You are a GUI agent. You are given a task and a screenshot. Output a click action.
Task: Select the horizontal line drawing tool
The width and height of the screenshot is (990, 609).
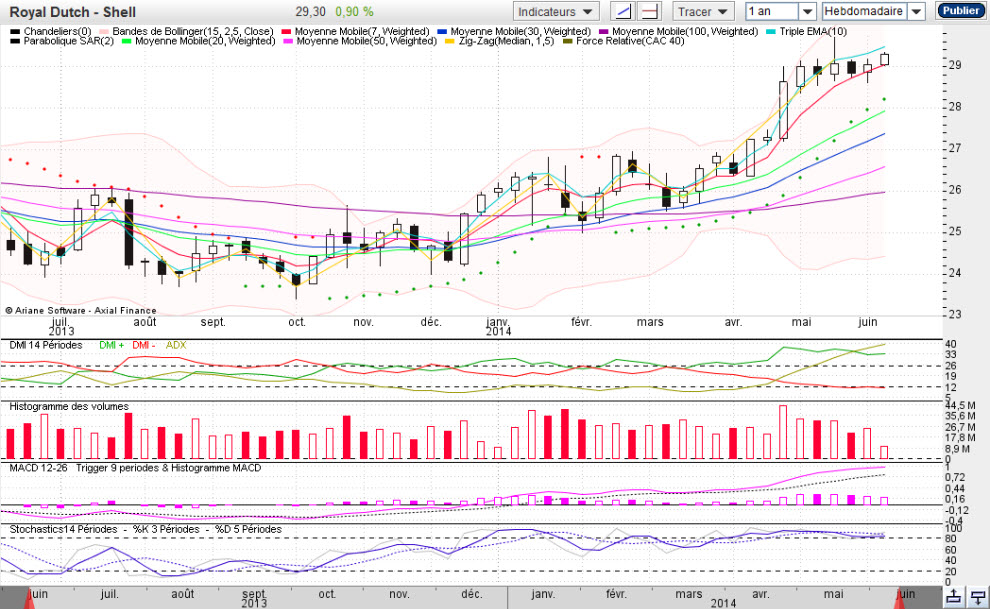649,11
